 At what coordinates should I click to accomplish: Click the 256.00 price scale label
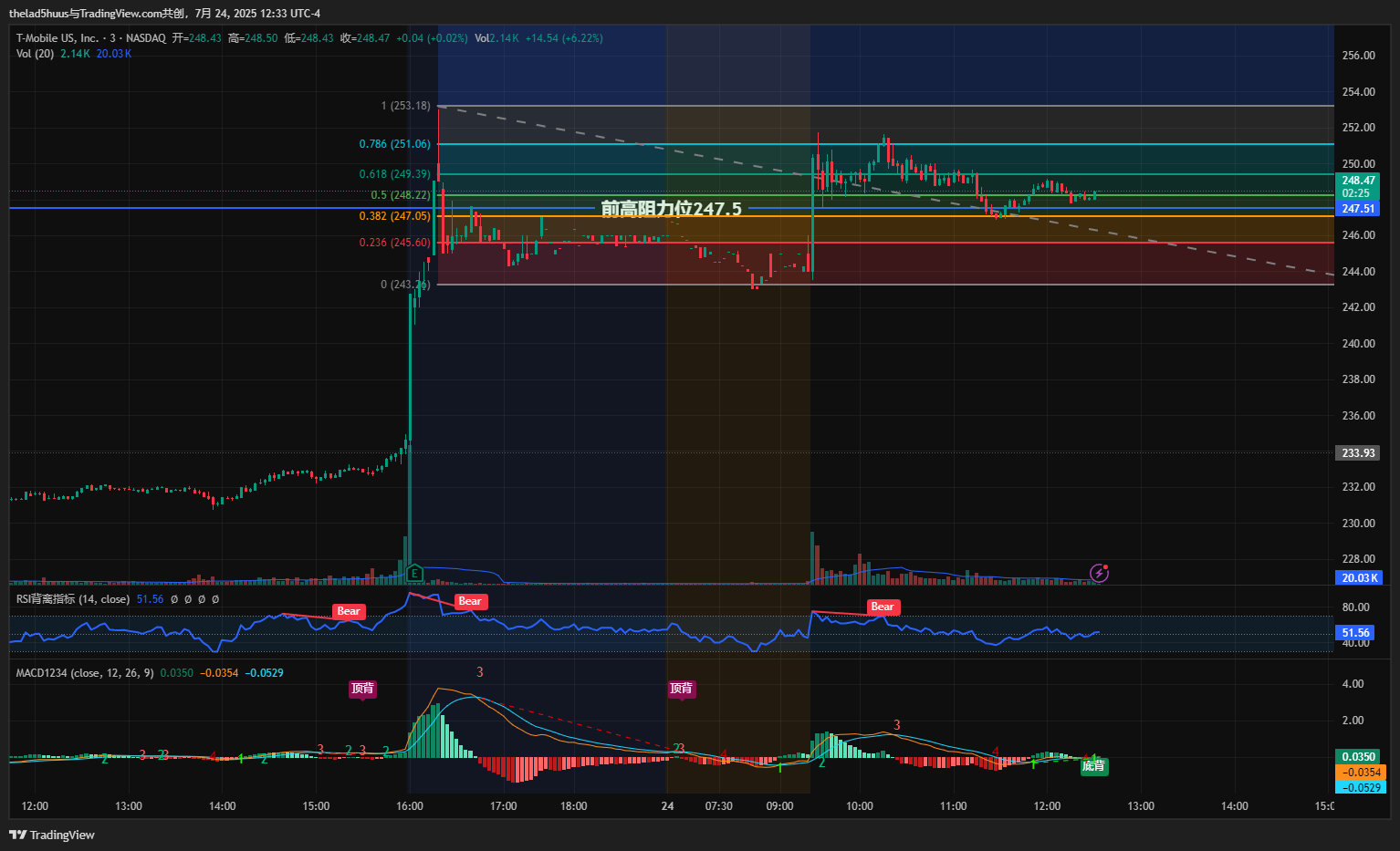click(1359, 56)
